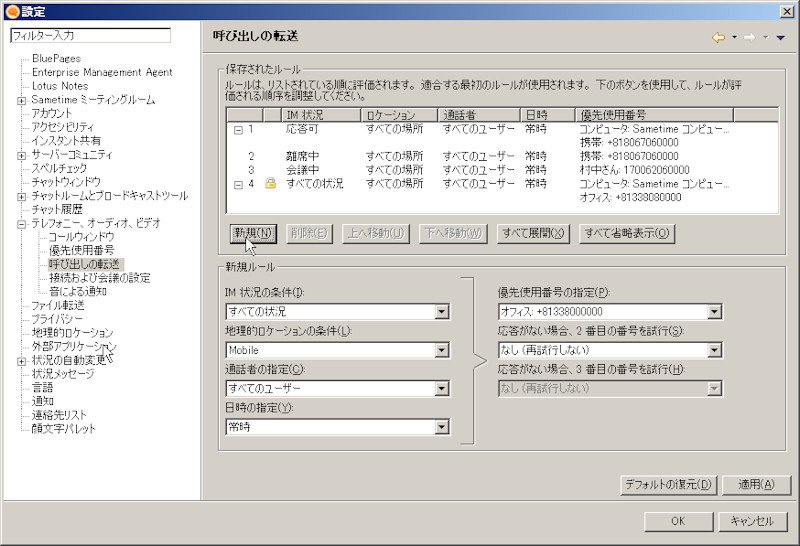The width and height of the screenshot is (800, 546).
Task: Click the すべて省略表示(O) button
Action: pyautogui.click(x=627, y=234)
